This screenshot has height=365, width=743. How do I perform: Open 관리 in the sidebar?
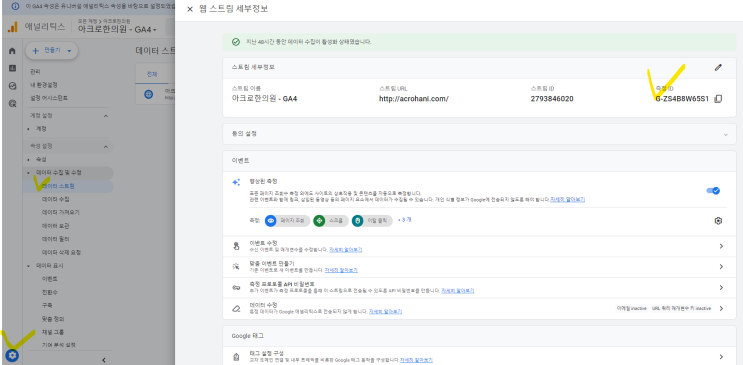[x=35, y=72]
